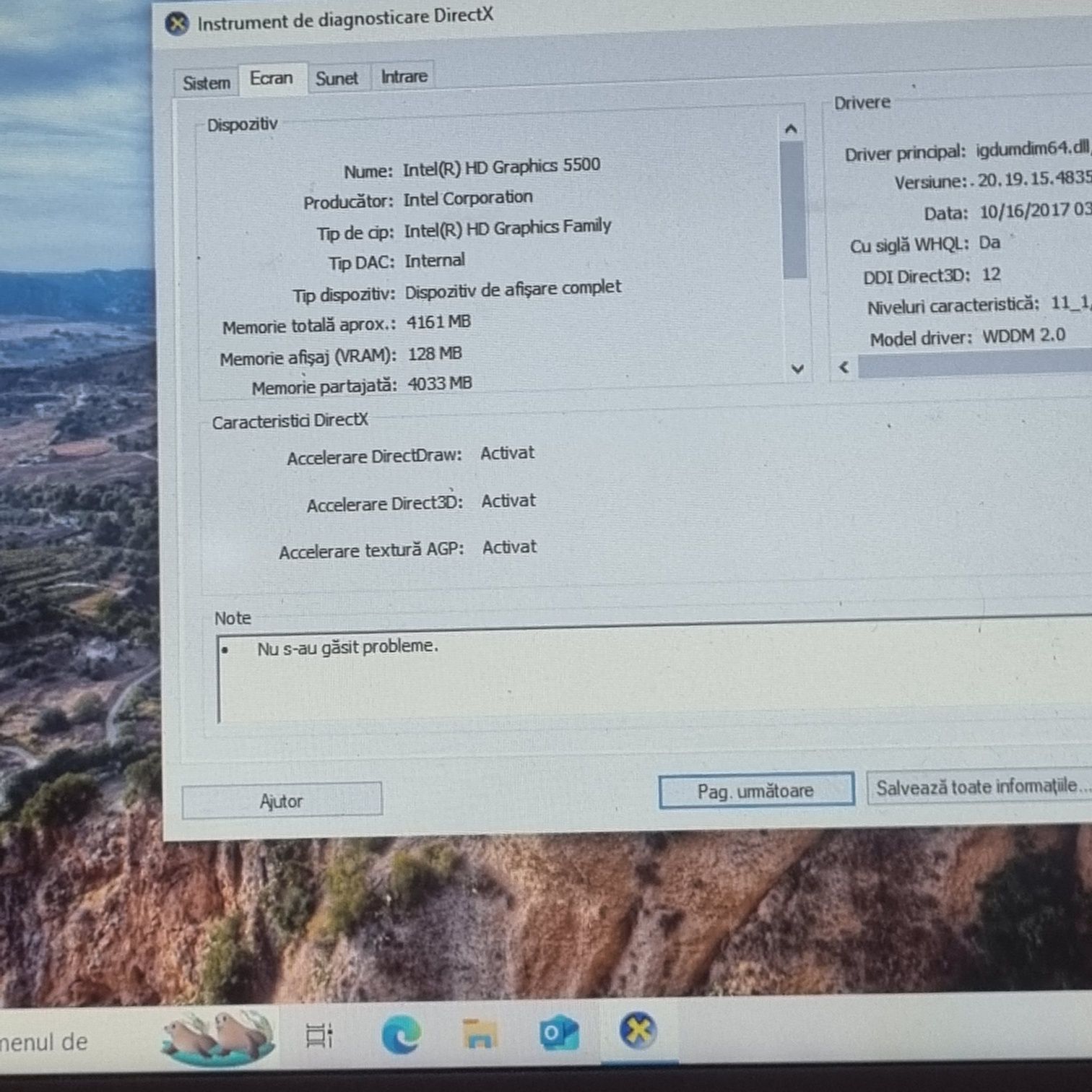Click the 'Driver principal:' label

pyautogui.click(x=905, y=153)
